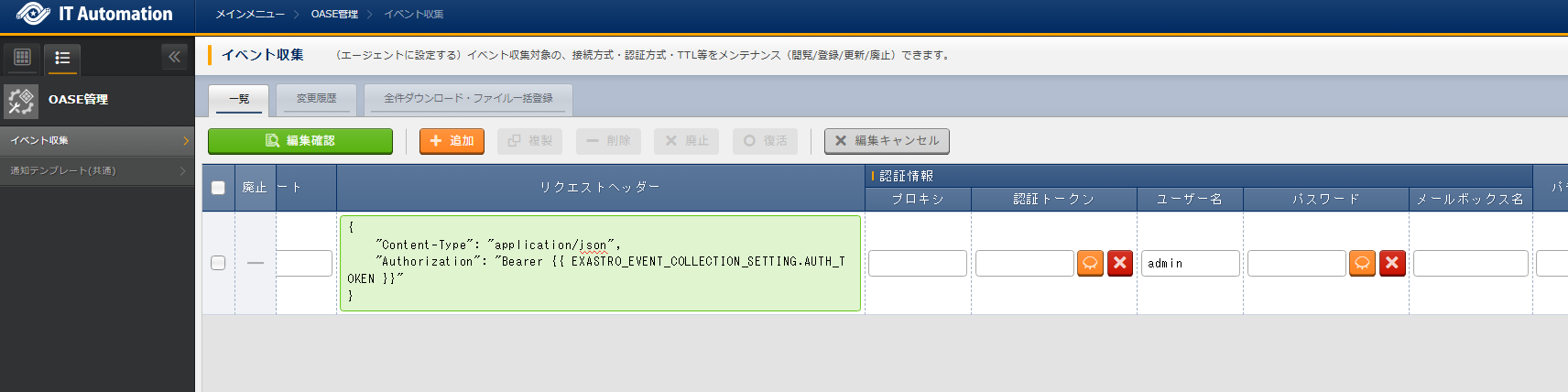Switch sidebar to grid menu view
Image resolution: width=1568 pixels, height=392 pixels.
[x=22, y=58]
